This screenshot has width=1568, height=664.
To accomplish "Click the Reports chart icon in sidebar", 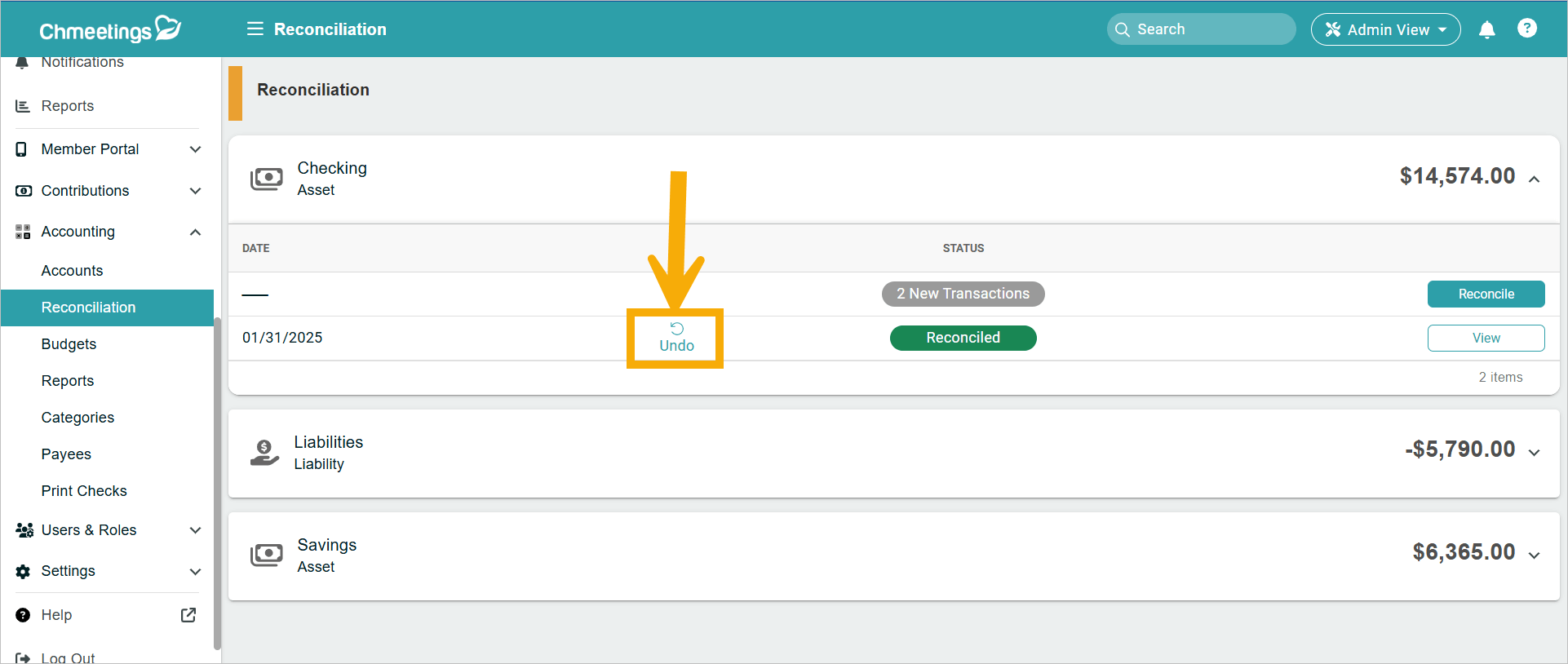I will [23, 106].
